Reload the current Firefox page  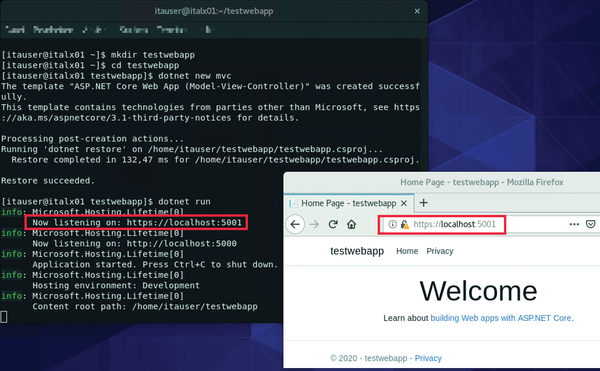[x=333, y=224]
